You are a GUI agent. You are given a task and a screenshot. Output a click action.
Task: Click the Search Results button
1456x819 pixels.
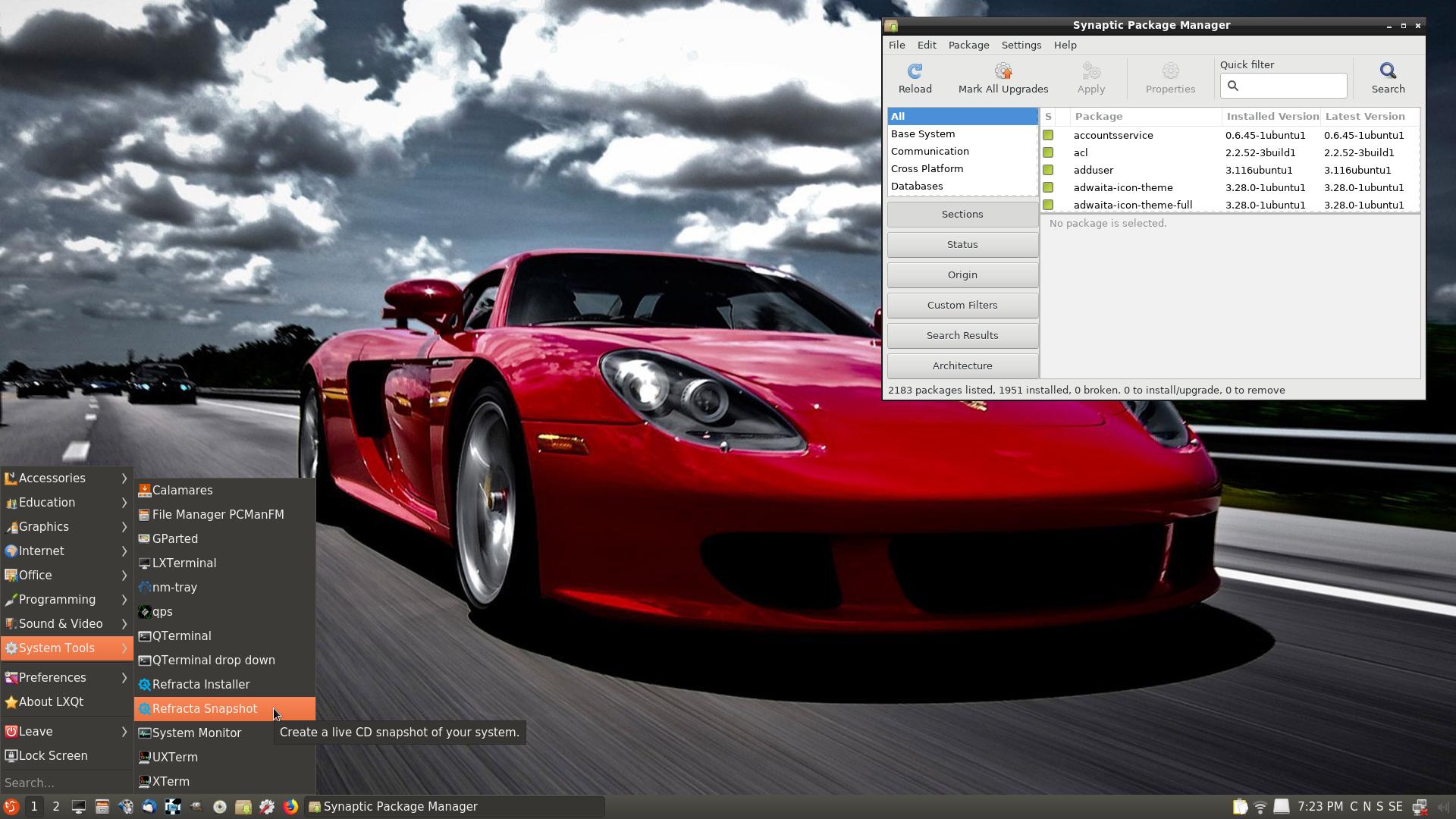click(x=962, y=336)
